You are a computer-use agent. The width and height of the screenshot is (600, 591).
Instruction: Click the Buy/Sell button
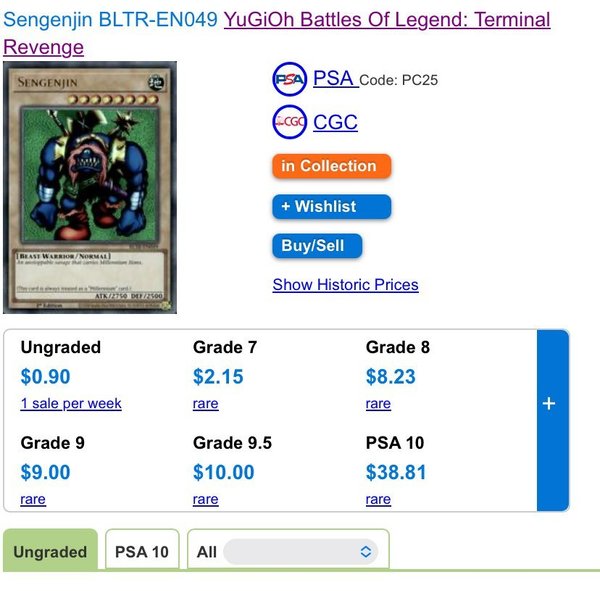[316, 246]
